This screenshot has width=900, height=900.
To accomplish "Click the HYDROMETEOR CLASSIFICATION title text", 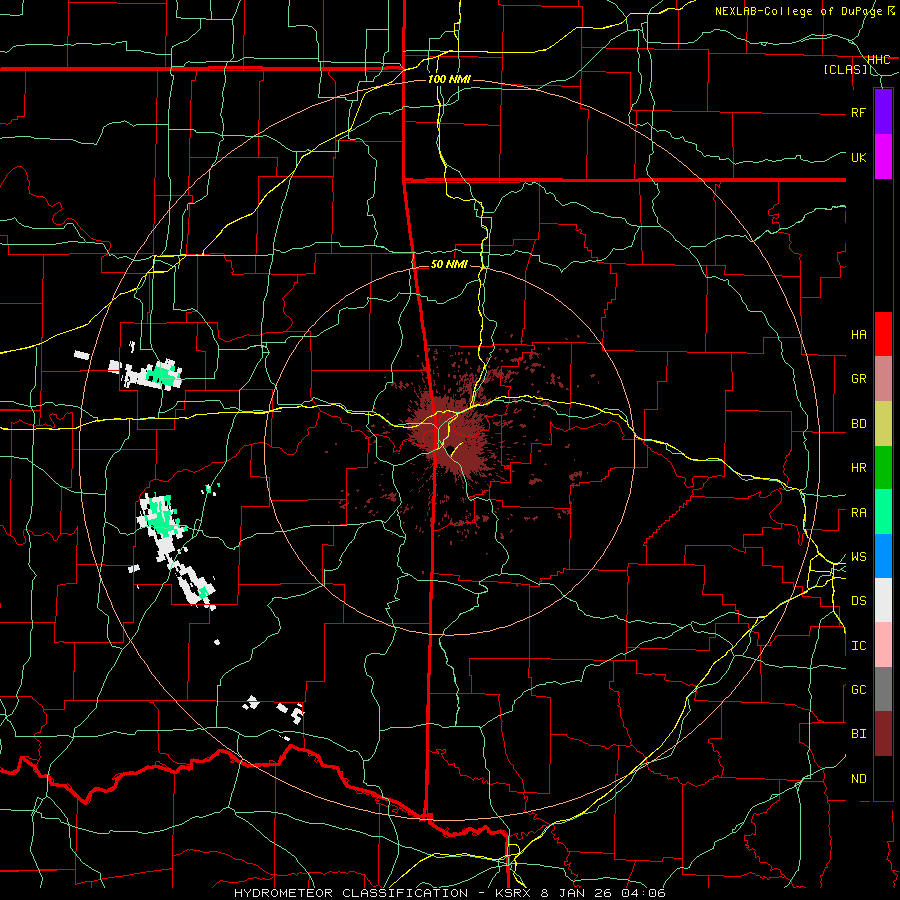I will tap(351, 893).
